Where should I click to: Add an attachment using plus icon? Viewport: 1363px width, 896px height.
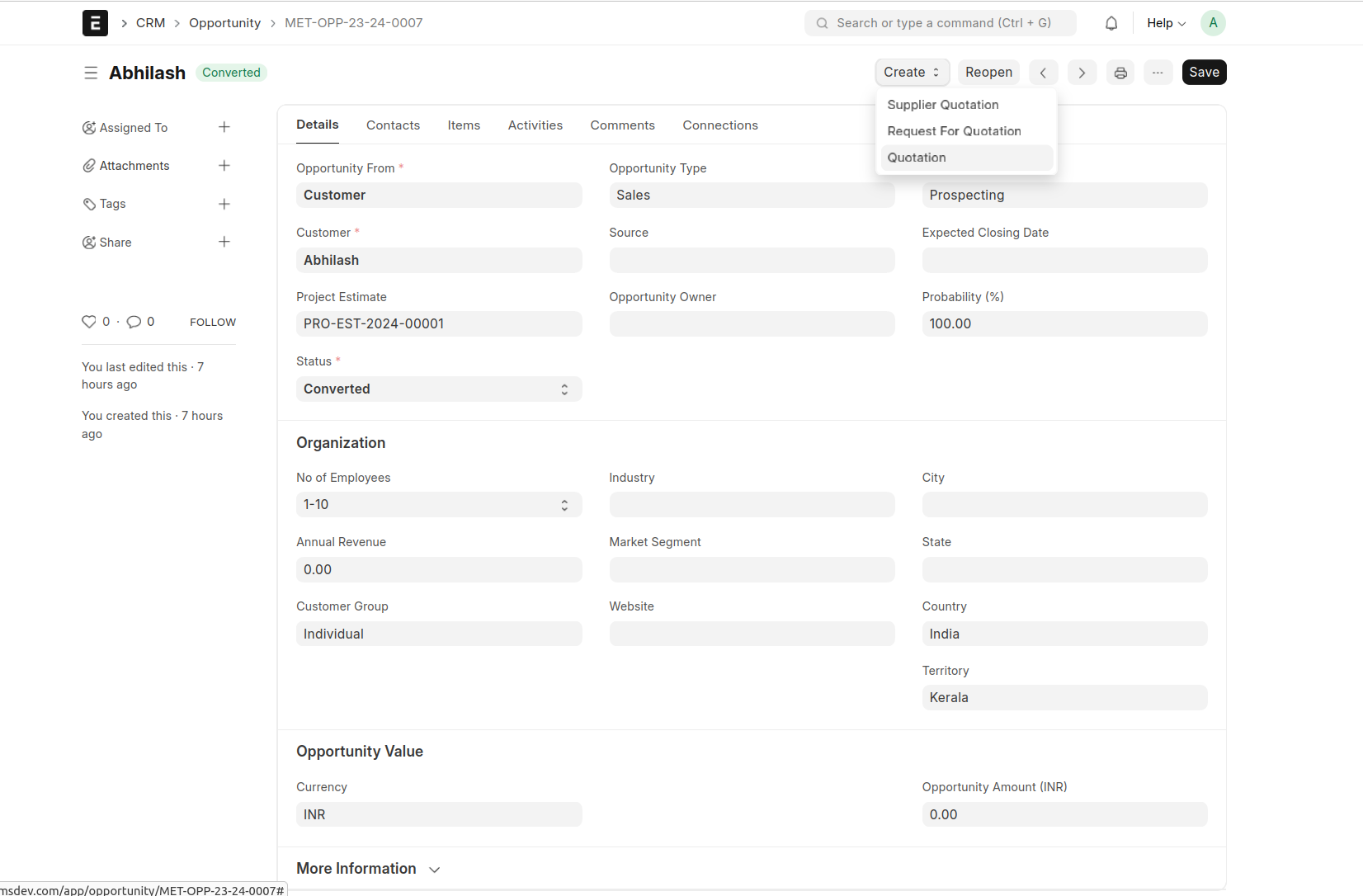(224, 166)
